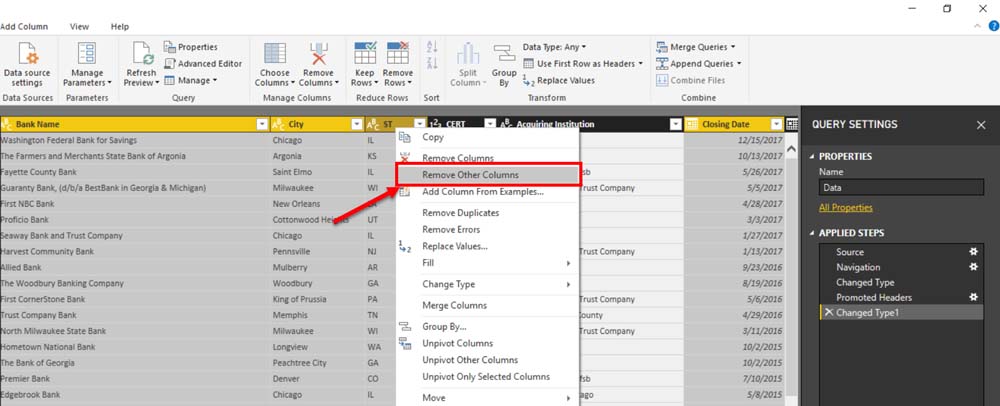1000x406 pixels.
Task: Click gear icon next to Source step
Action: [973, 252]
